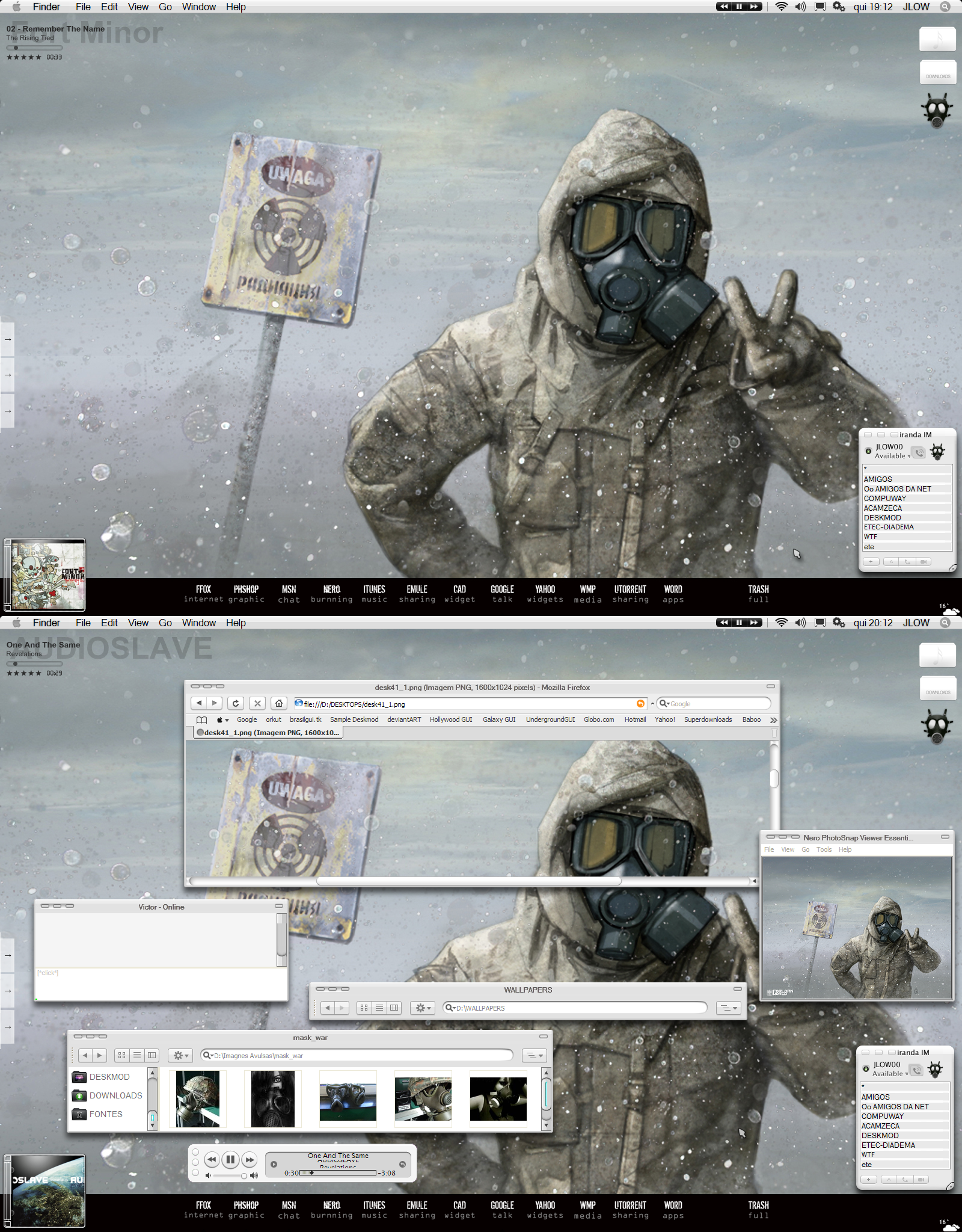962x1232 pixels.
Task: Reload the page in Firefox
Action: 236,703
